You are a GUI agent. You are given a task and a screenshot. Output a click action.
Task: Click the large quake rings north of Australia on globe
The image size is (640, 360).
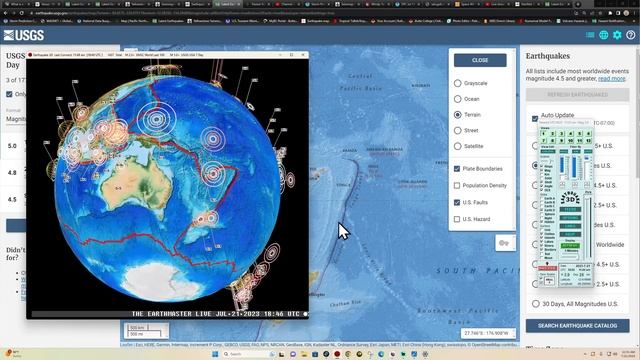click(x=156, y=119)
